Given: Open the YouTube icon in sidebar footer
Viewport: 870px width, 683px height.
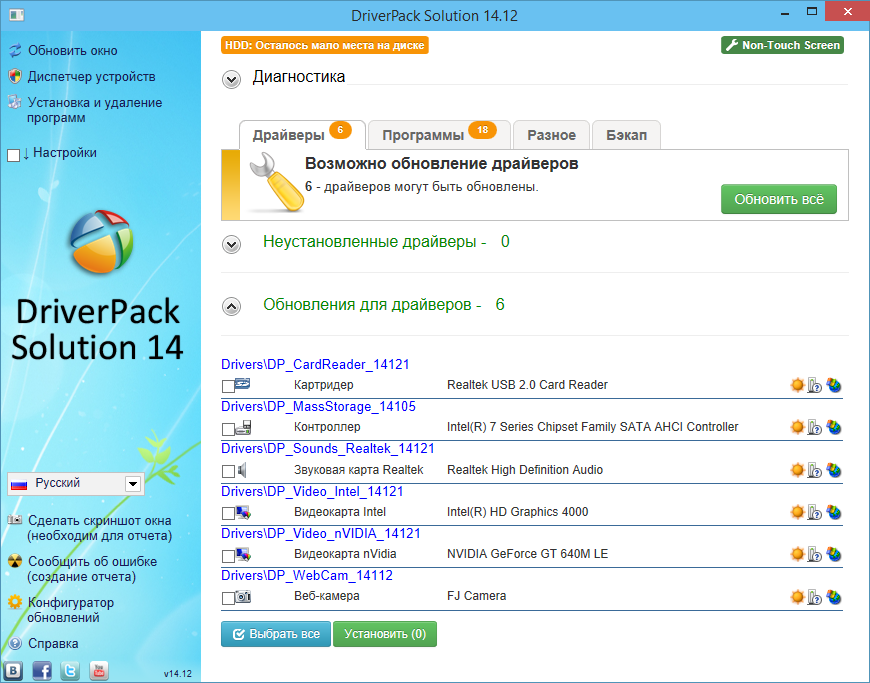Looking at the screenshot, I should pos(99,670).
